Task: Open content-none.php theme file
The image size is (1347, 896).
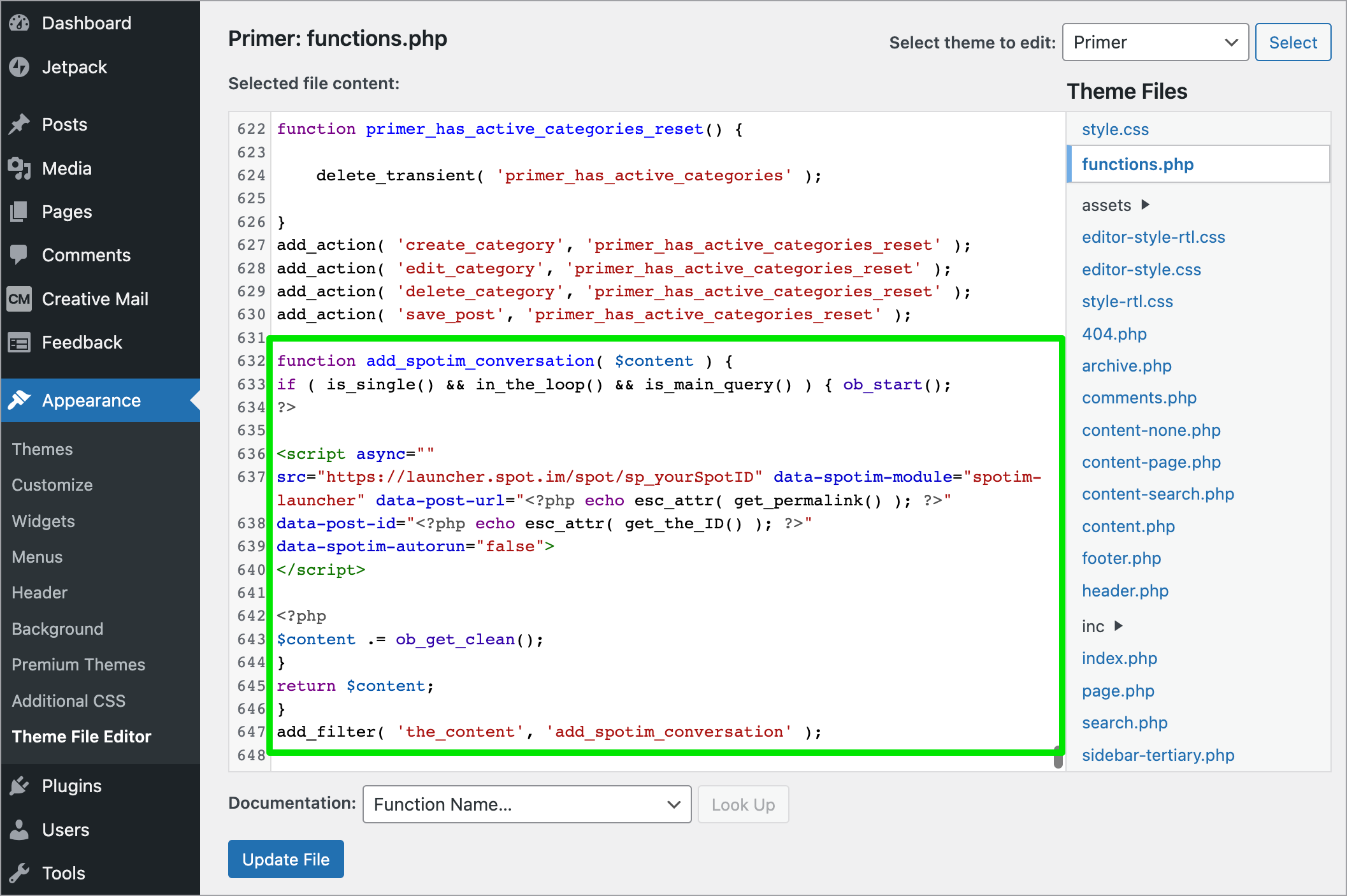Action: click(1151, 430)
